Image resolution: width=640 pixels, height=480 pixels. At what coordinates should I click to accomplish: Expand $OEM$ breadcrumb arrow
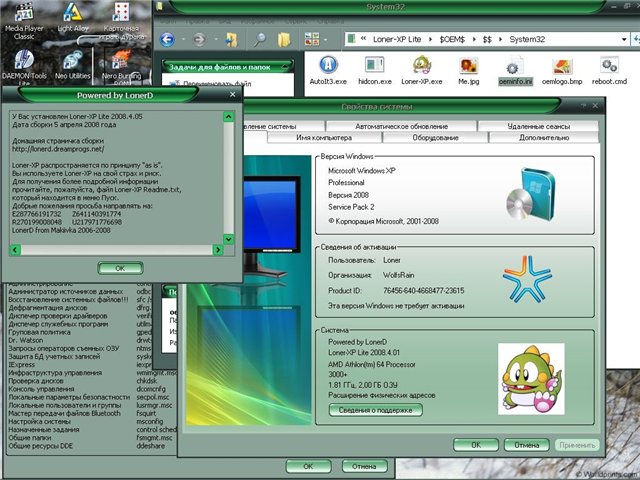474,40
